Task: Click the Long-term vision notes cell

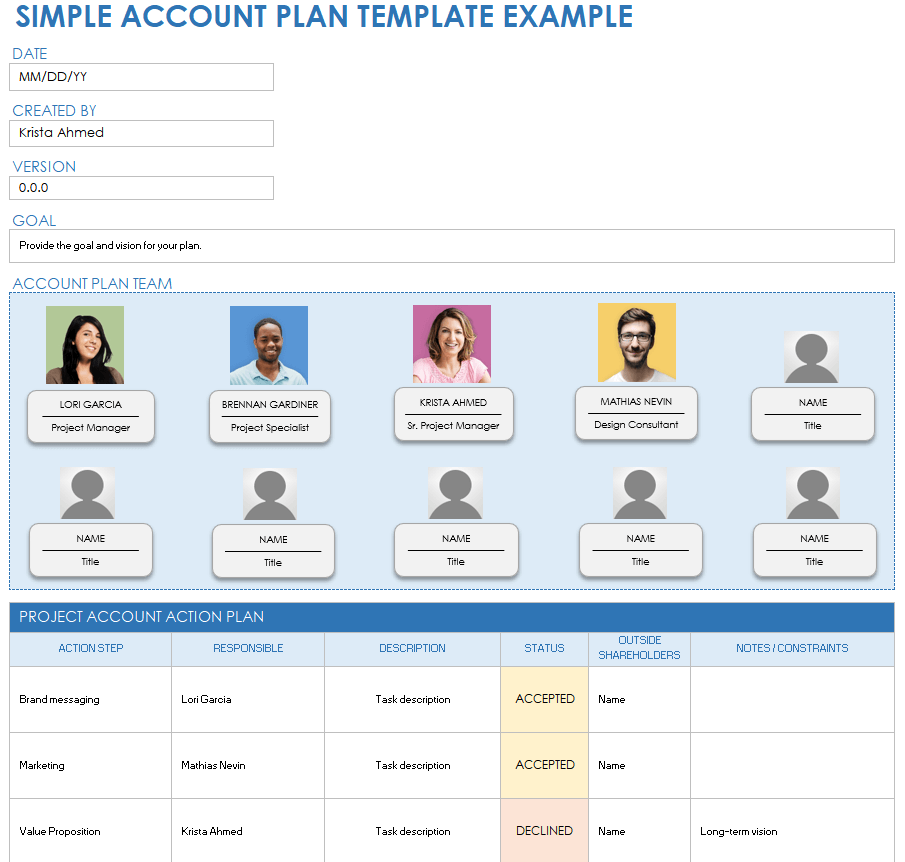Action: [x=791, y=831]
